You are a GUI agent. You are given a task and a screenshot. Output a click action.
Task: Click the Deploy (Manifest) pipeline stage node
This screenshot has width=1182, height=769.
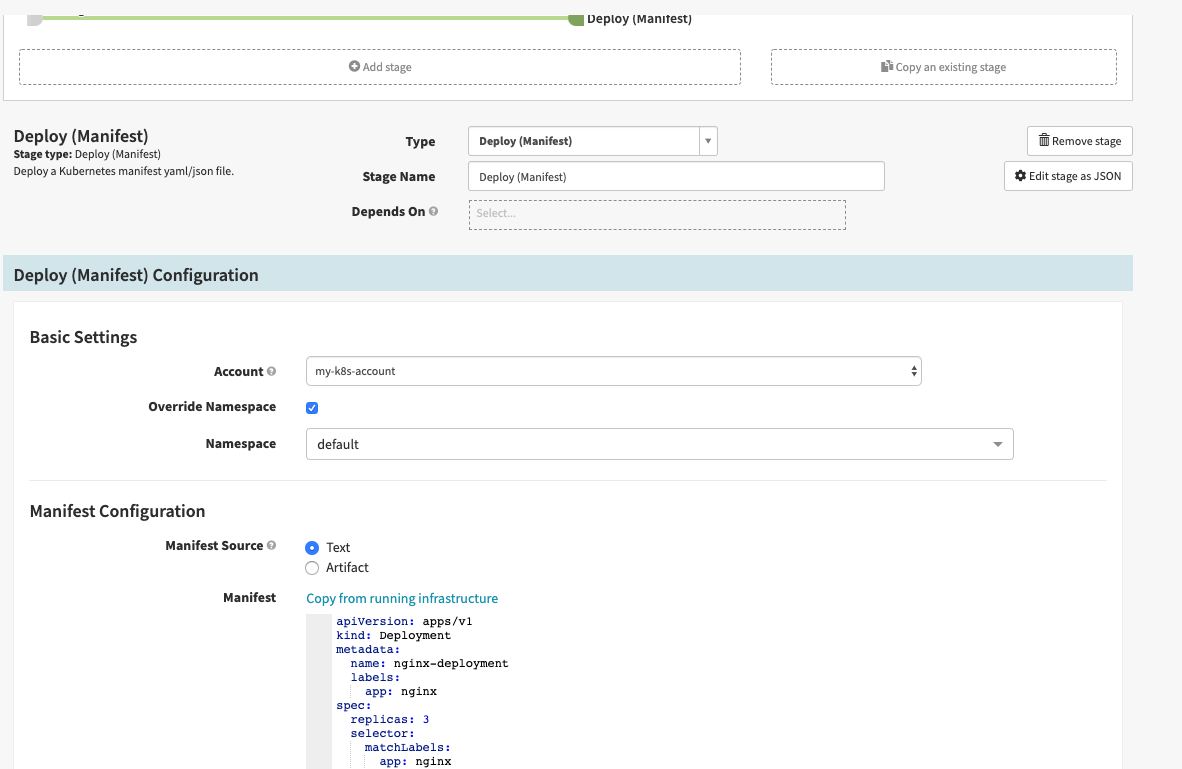click(x=576, y=19)
